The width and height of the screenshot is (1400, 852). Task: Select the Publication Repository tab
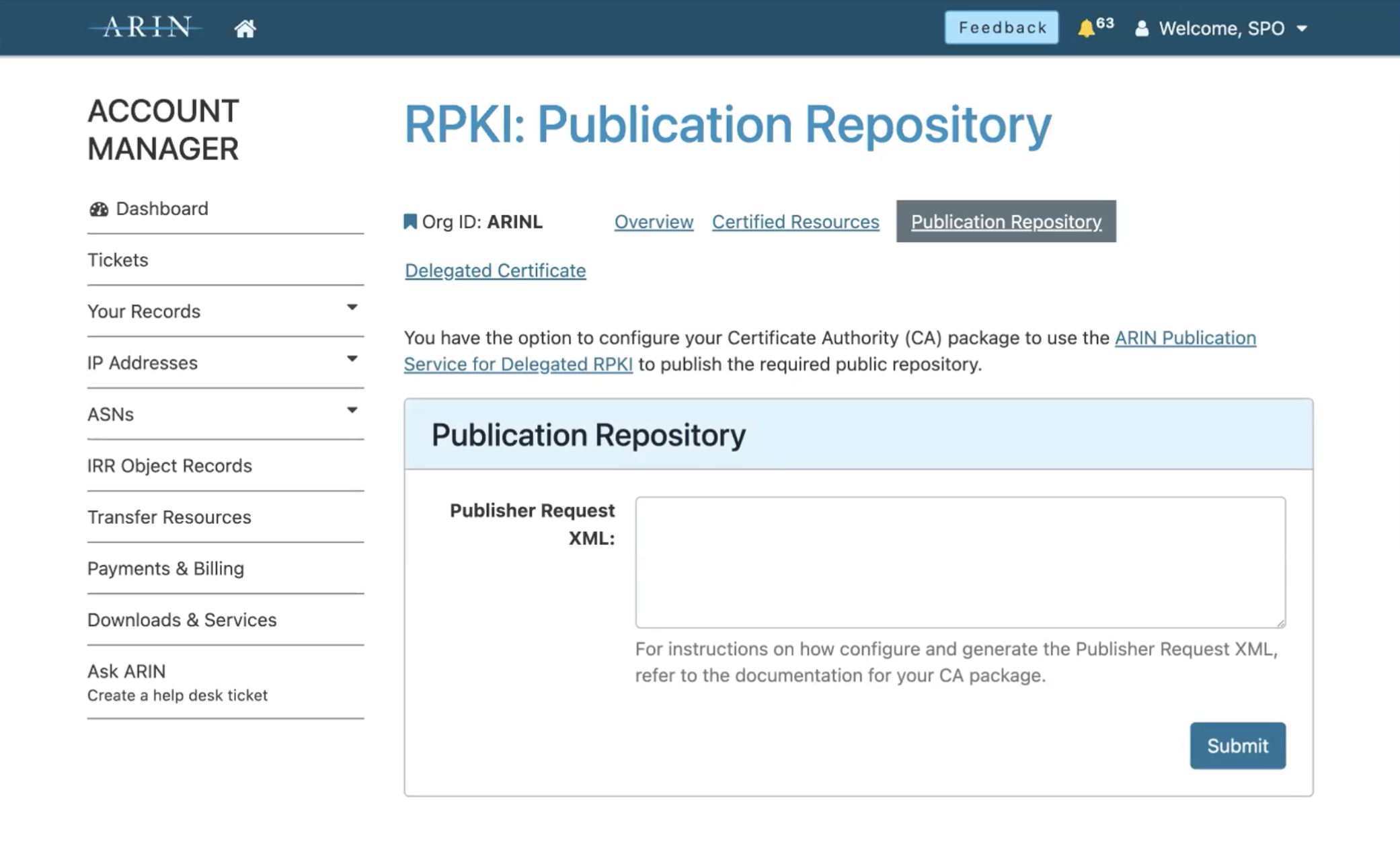pos(1005,222)
